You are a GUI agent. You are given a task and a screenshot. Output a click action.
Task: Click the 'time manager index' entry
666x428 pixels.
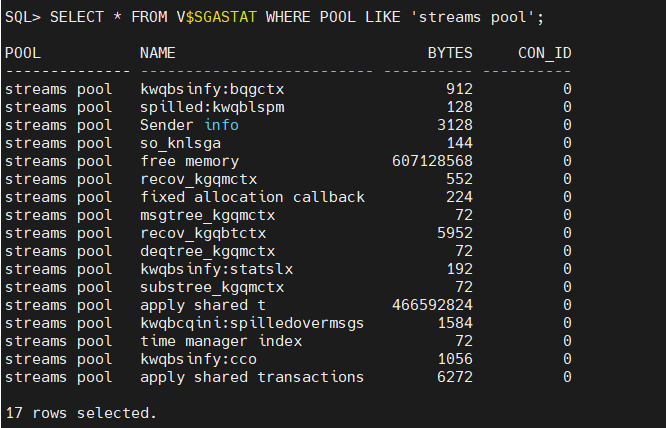(x=220, y=341)
